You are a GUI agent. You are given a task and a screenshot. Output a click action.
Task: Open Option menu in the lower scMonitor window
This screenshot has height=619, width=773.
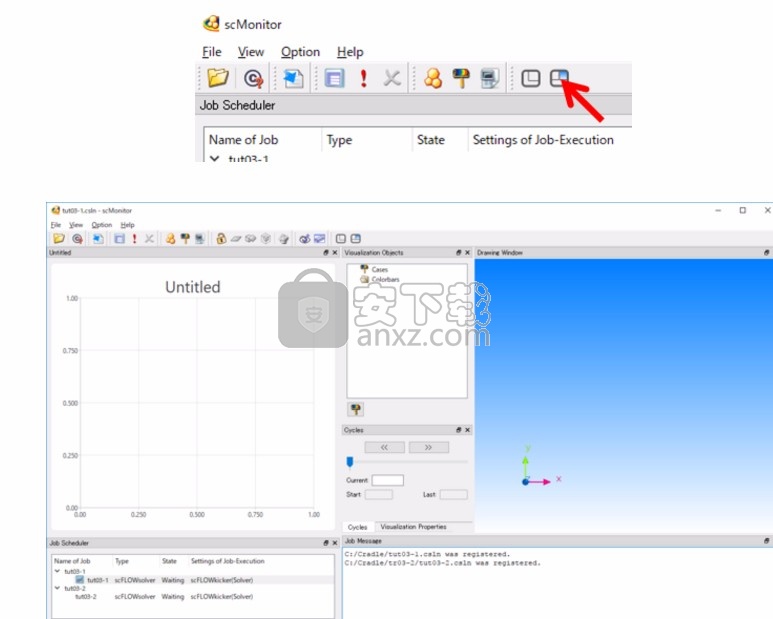click(x=102, y=225)
